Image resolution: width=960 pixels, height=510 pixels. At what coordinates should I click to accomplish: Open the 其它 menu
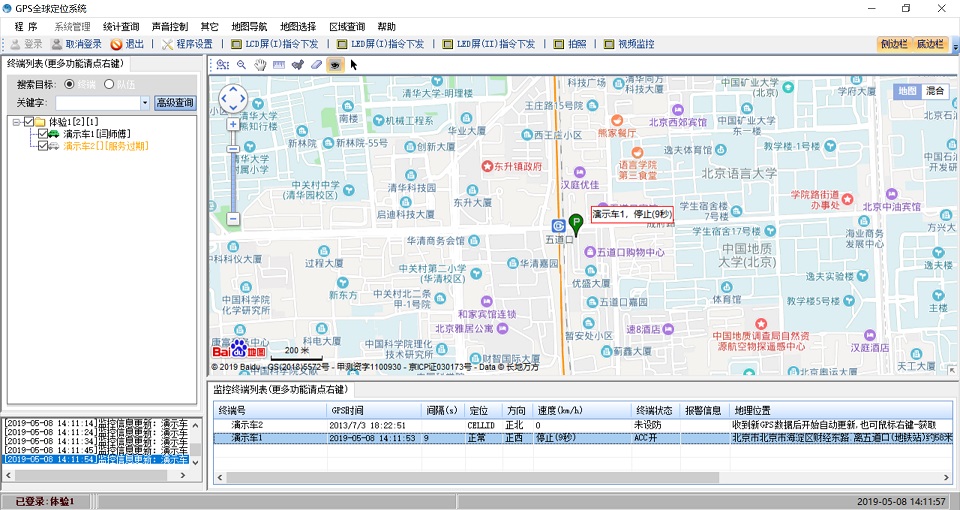pos(209,26)
